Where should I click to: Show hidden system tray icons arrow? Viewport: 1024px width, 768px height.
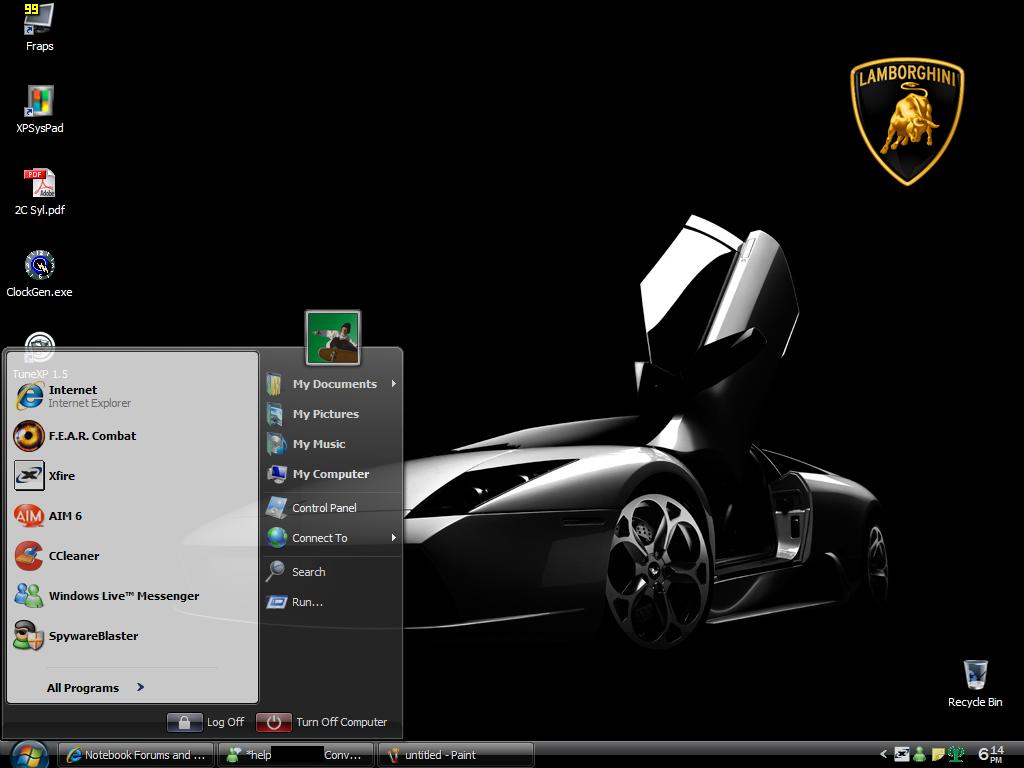click(x=884, y=755)
